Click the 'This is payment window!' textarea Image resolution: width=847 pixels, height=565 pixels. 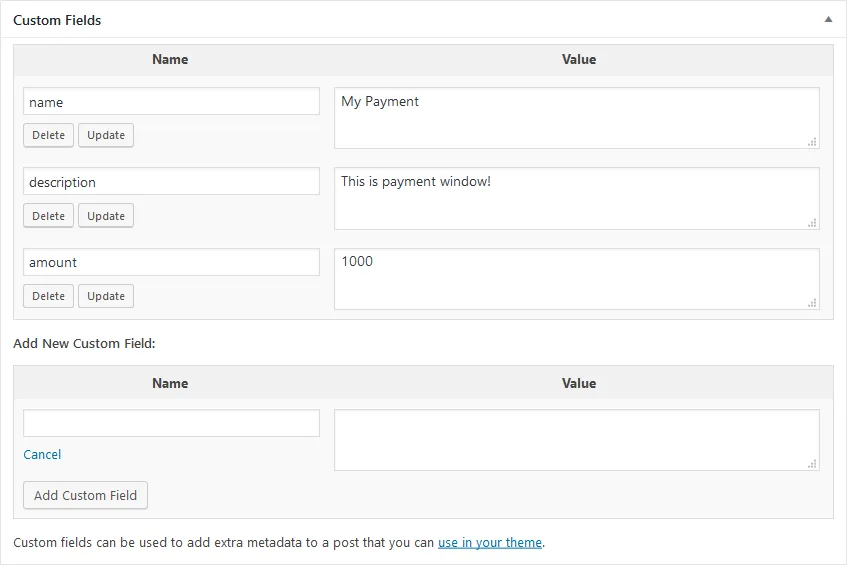[x=576, y=198]
